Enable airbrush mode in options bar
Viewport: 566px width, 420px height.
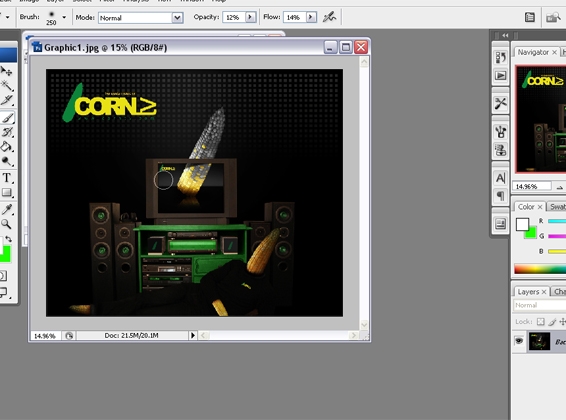(329, 17)
